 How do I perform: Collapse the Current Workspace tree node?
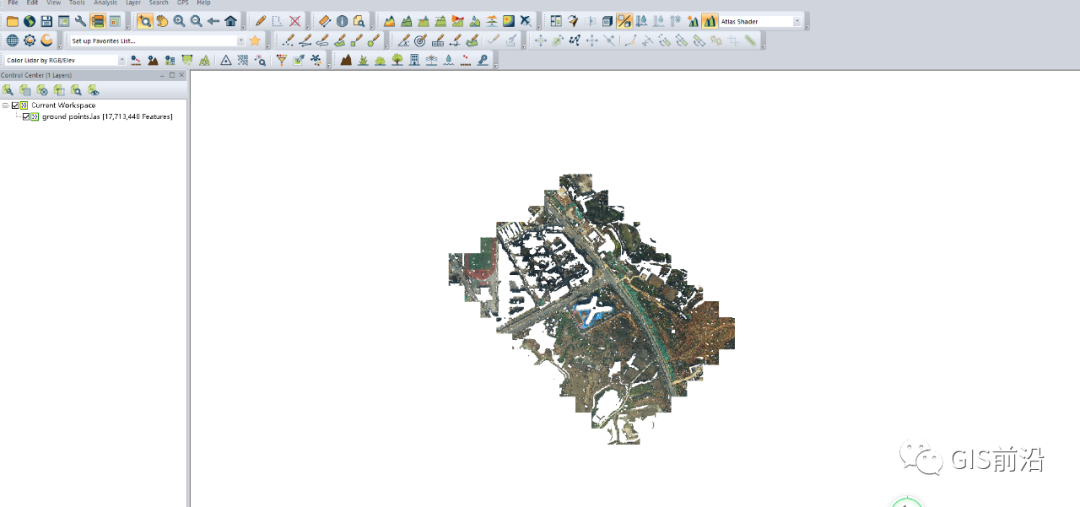(6, 105)
